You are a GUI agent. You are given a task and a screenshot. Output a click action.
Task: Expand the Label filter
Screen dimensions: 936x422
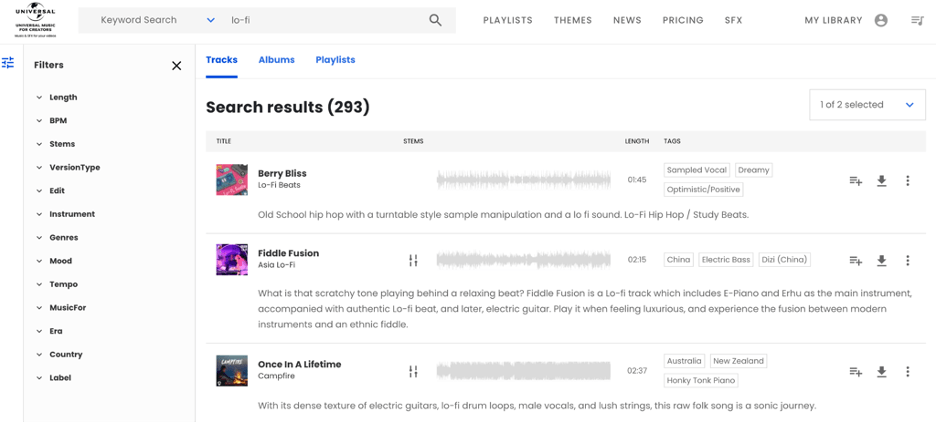pos(54,377)
